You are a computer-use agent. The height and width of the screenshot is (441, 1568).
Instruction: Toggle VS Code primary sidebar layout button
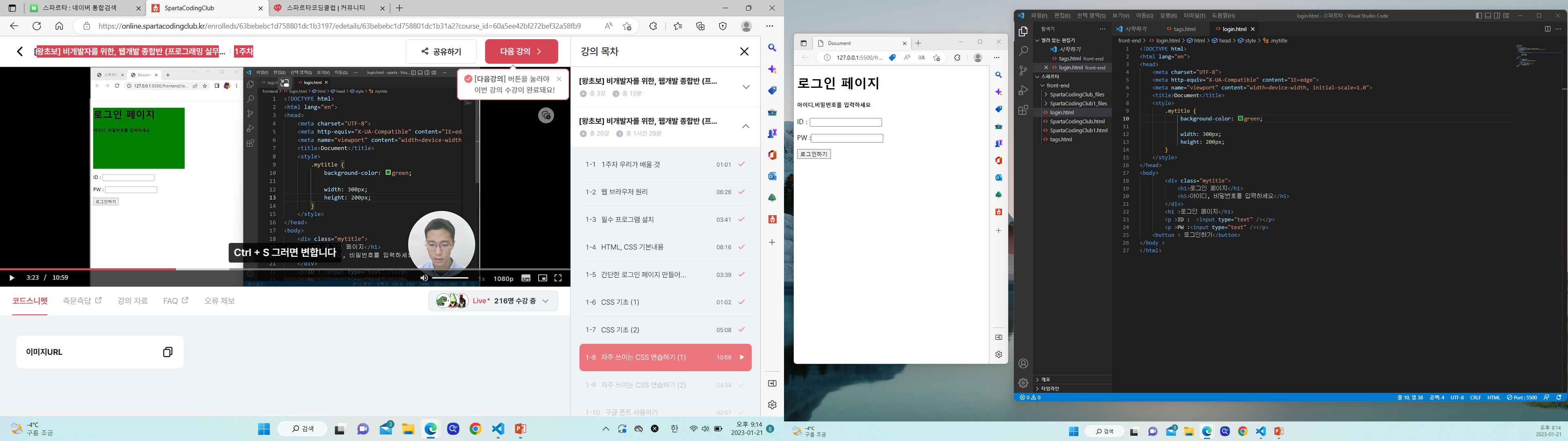(x=1479, y=16)
